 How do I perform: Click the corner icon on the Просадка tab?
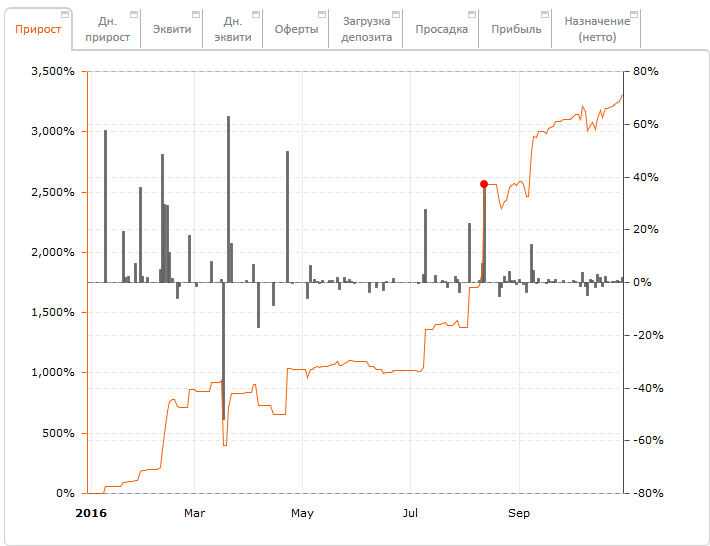[x=473, y=15]
